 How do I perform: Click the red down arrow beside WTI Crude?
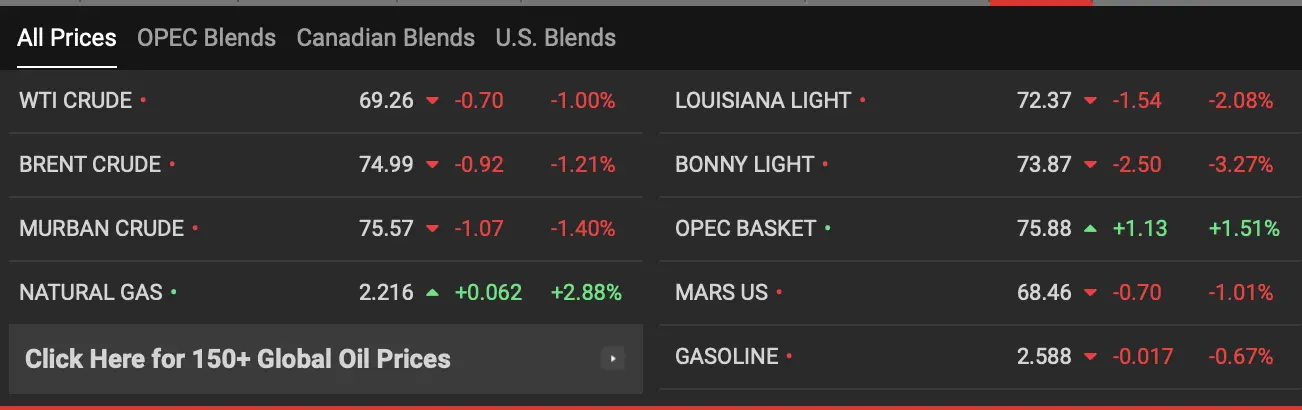tap(432, 101)
